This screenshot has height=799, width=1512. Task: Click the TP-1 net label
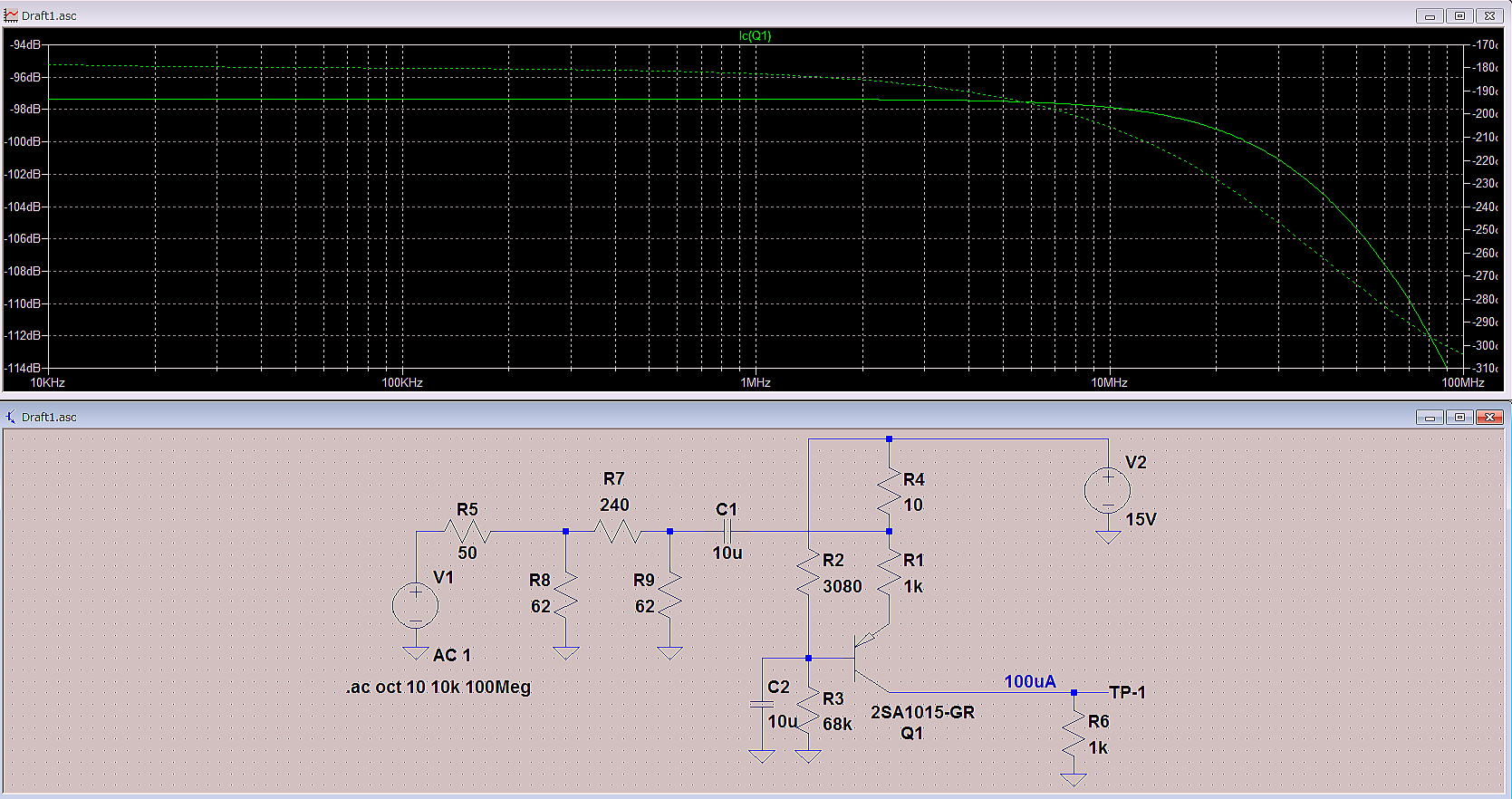1128,692
